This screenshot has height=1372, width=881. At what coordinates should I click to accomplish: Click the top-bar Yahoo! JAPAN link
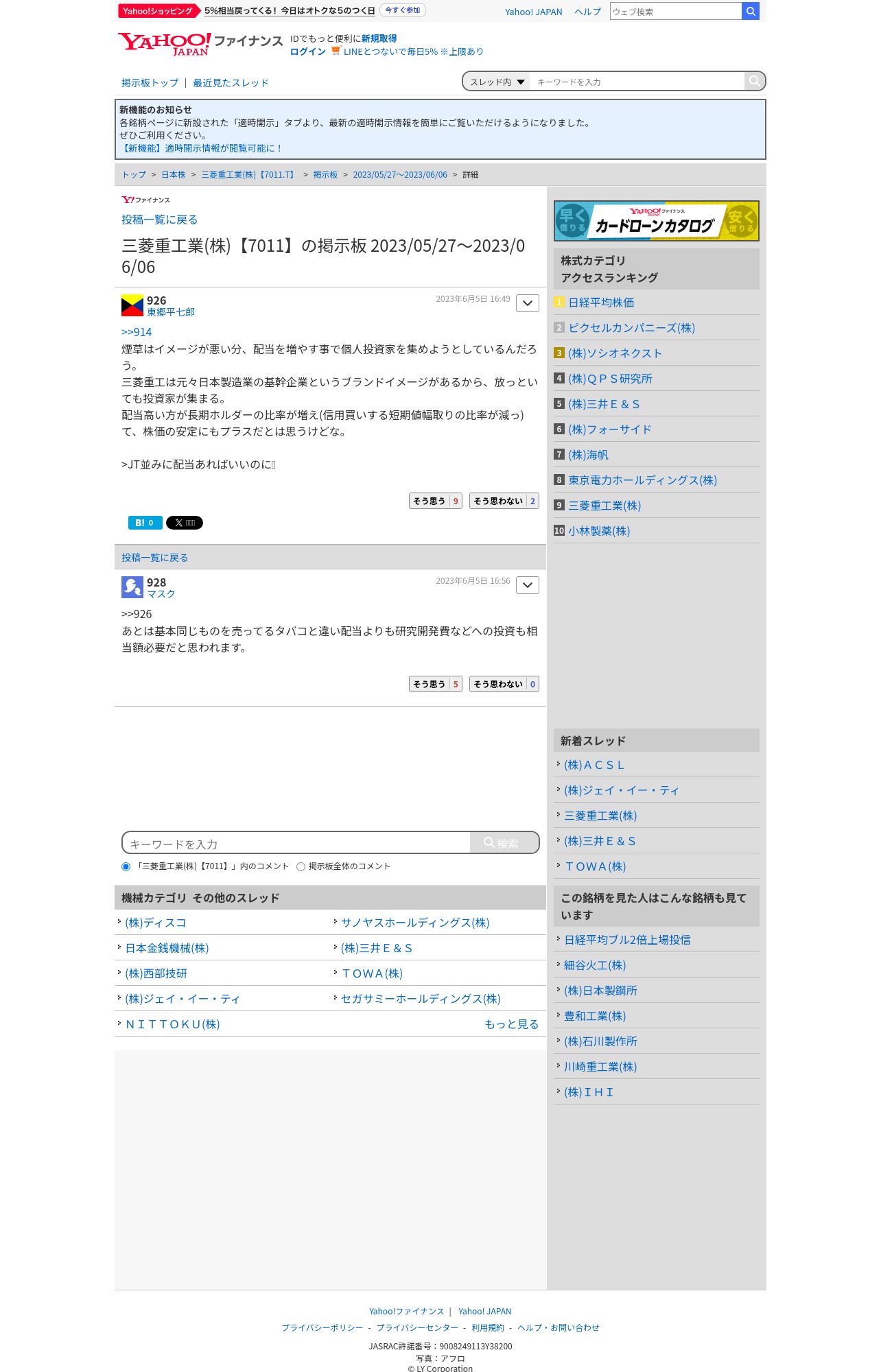533,12
